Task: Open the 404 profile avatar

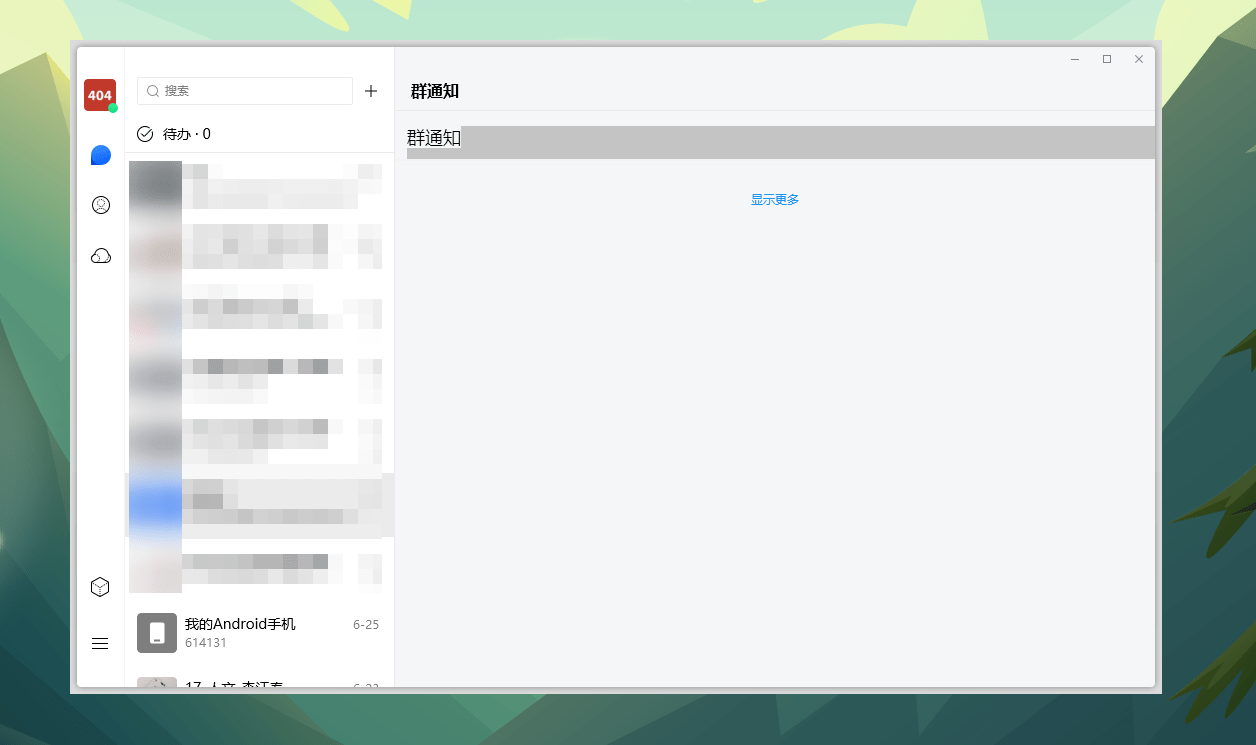Action: click(100, 95)
